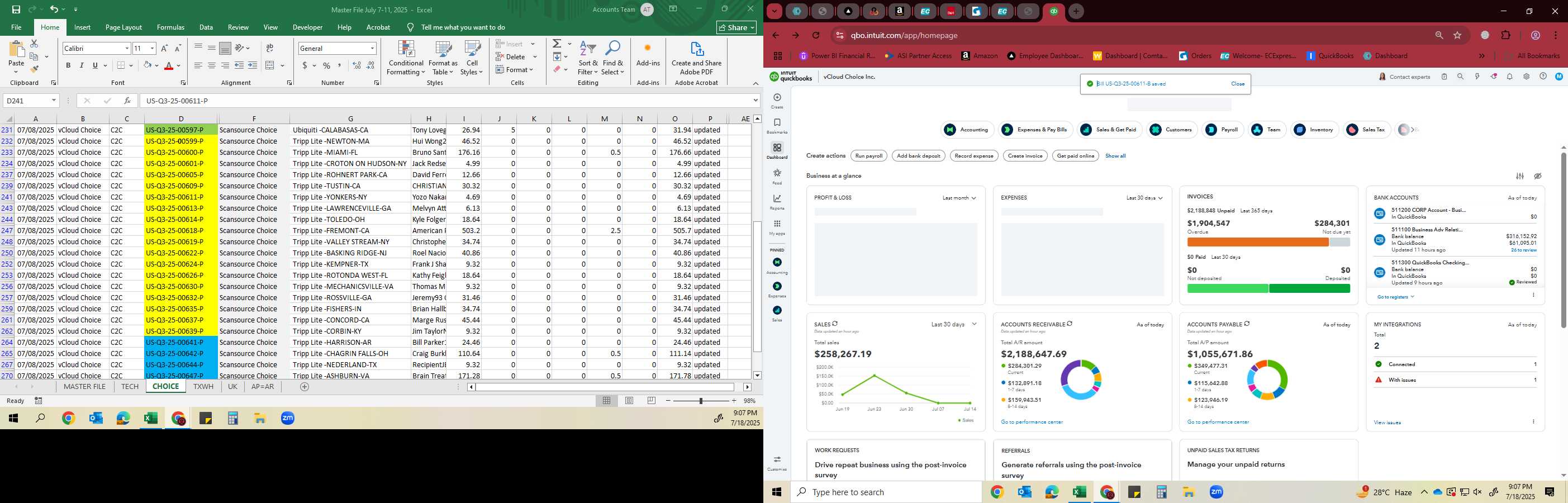Open Conditional Formatting in Styles group
The width and height of the screenshot is (1568, 503).
(406, 59)
